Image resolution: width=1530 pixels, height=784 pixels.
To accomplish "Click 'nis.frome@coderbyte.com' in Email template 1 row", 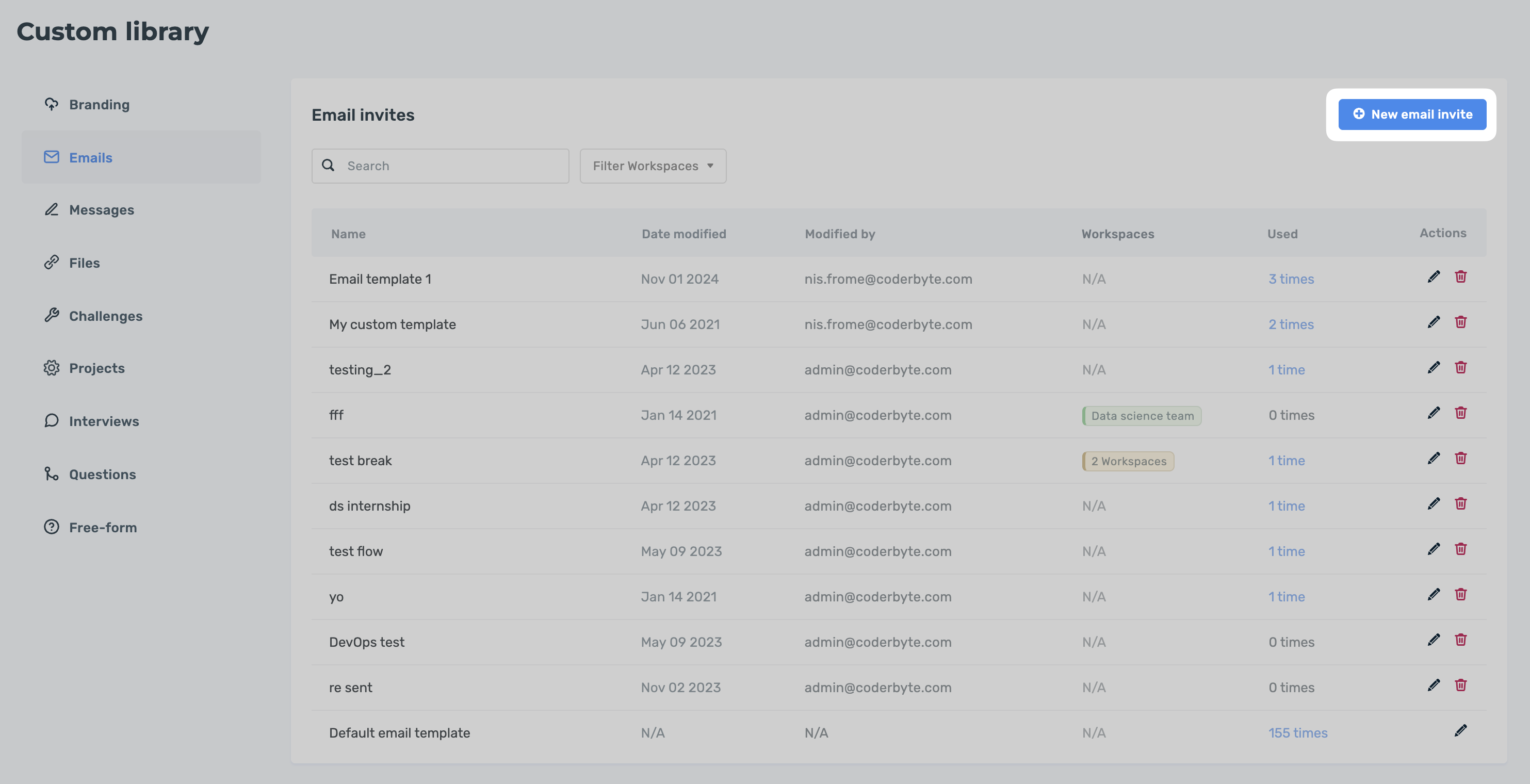I will tap(888, 279).
